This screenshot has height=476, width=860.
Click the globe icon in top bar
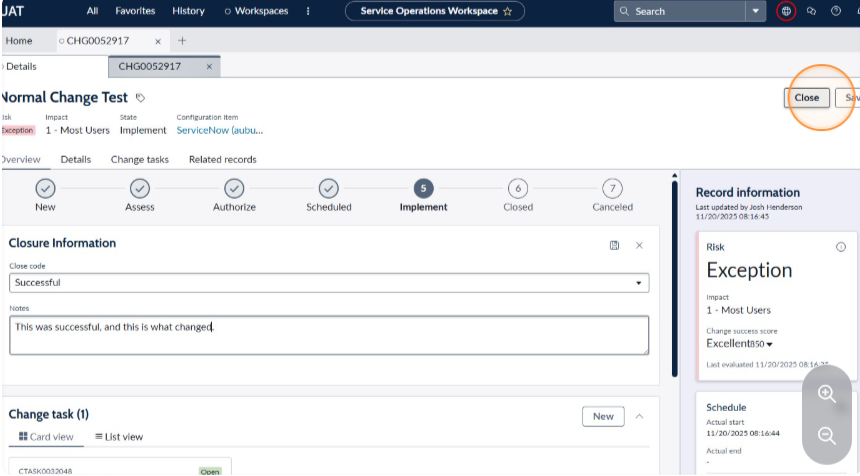(x=786, y=11)
